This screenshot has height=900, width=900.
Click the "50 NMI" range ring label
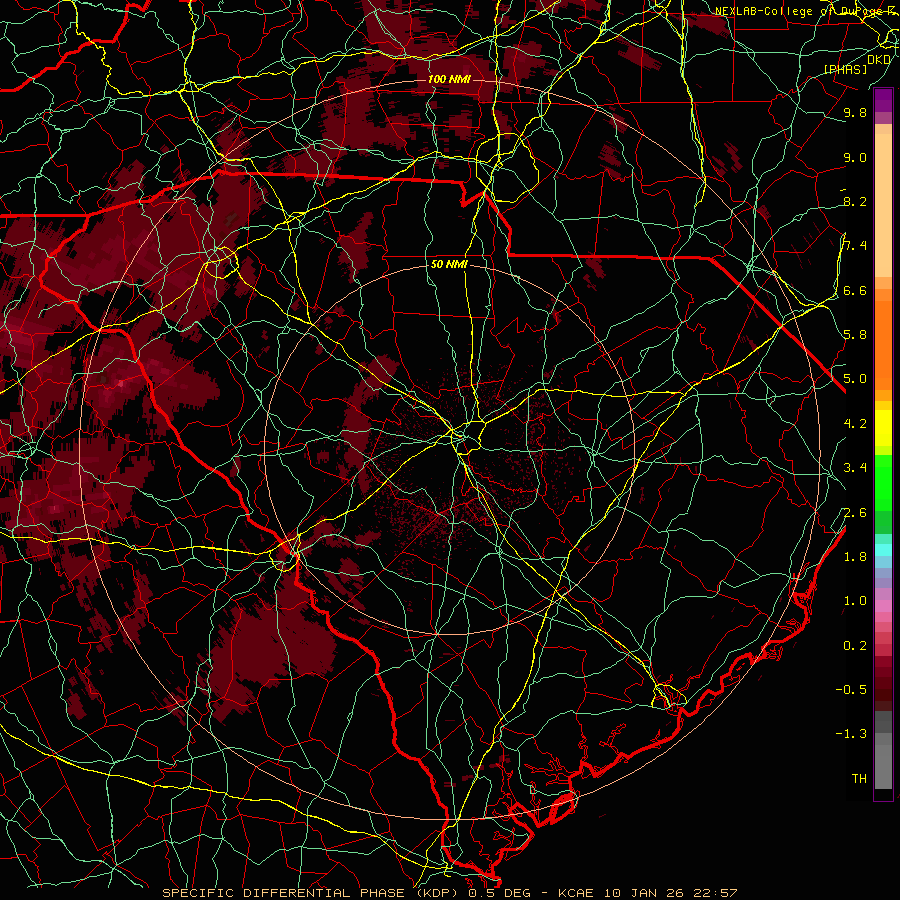[x=449, y=264]
